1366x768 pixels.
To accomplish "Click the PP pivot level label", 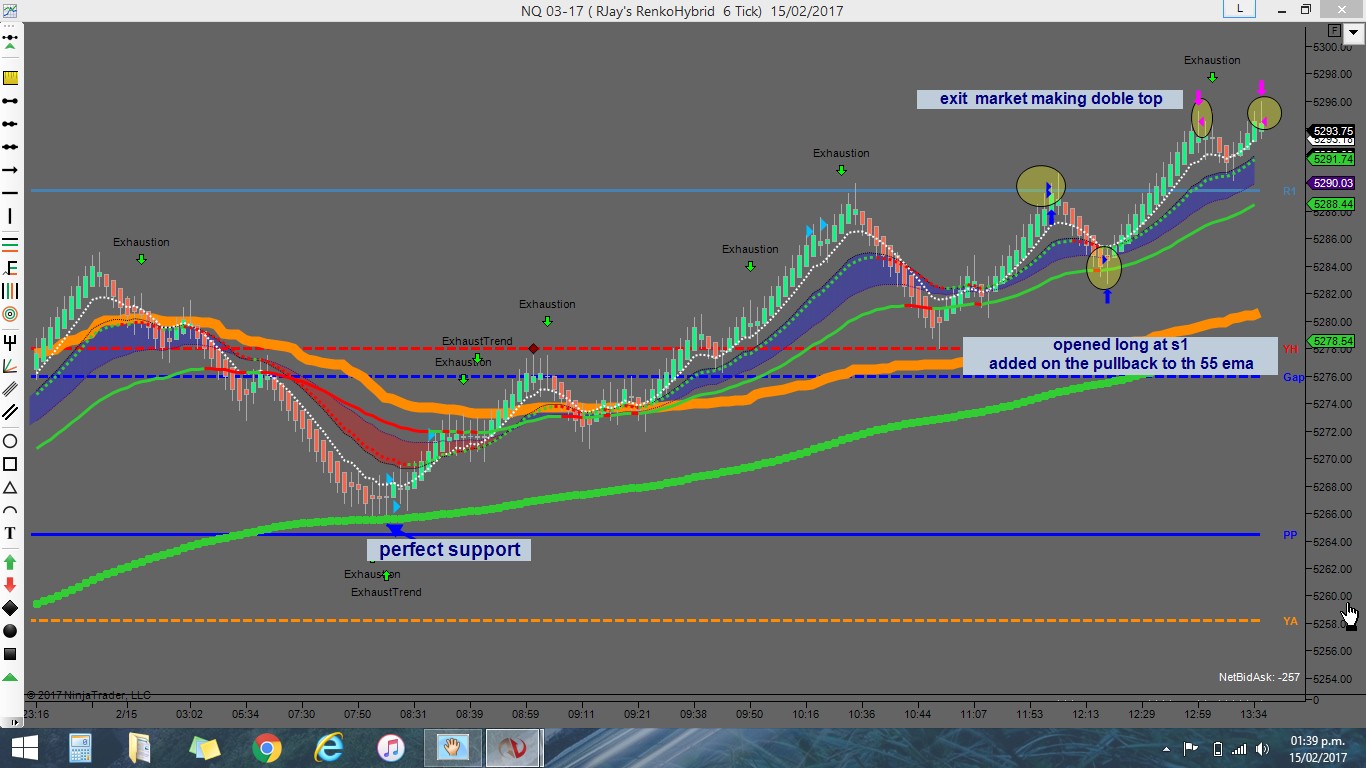I will tap(1290, 536).
